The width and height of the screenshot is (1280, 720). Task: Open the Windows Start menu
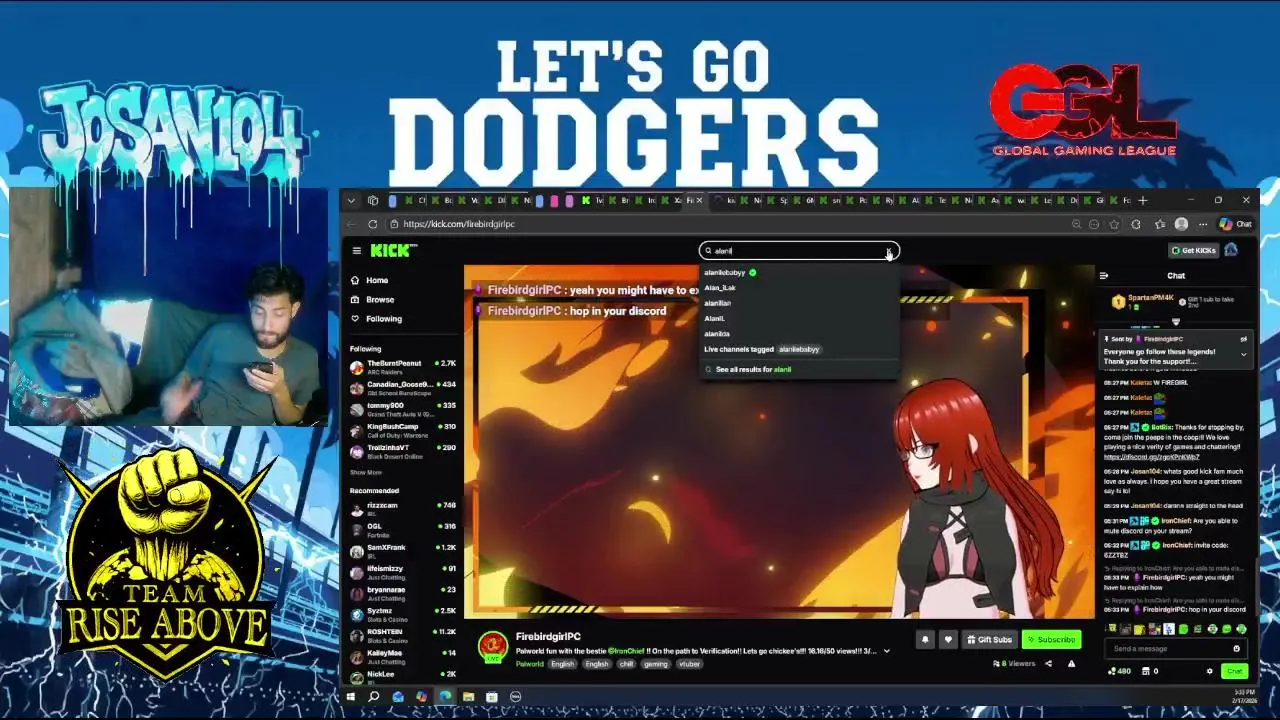[351, 696]
